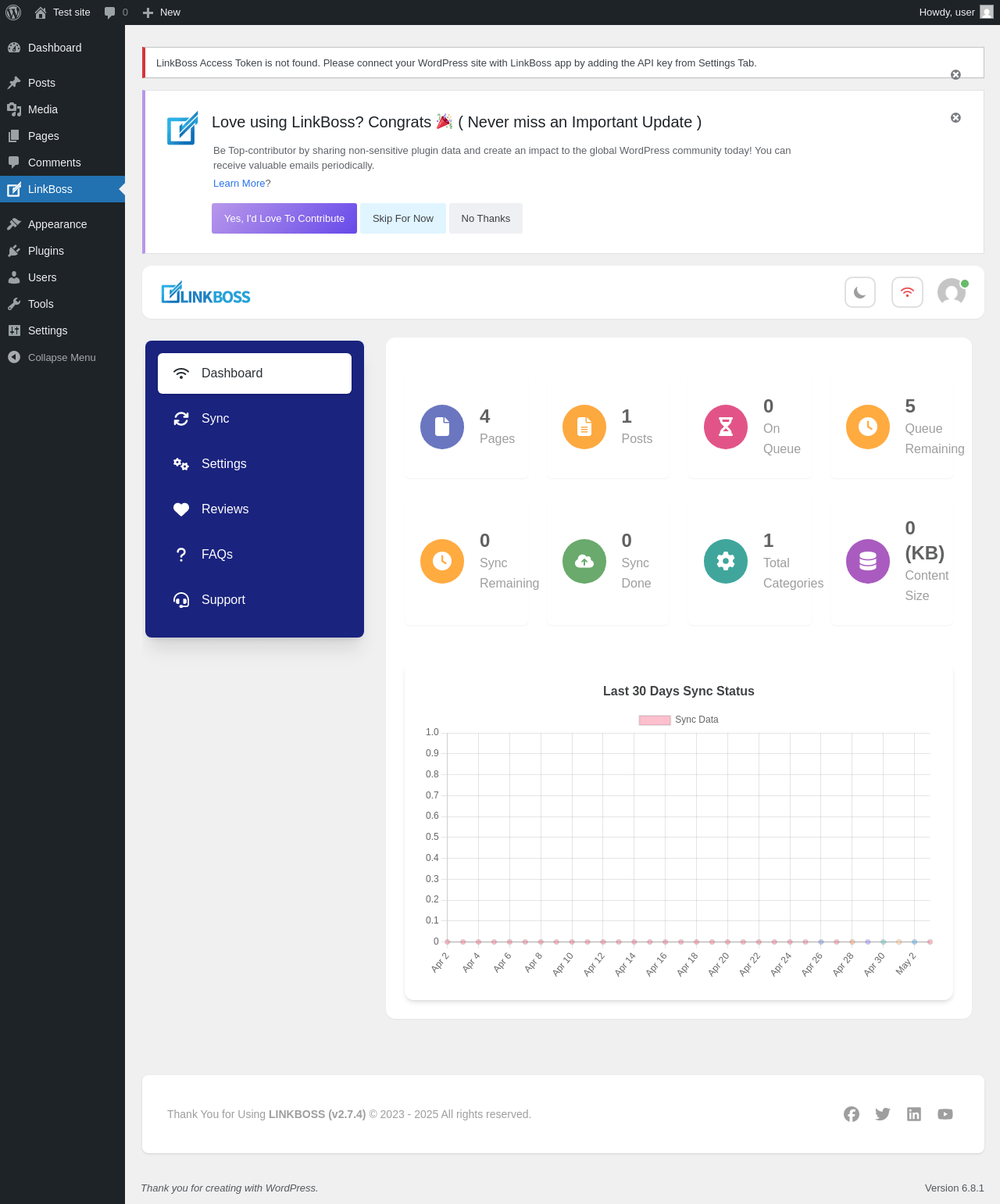Open the FAQs tab

click(x=255, y=555)
